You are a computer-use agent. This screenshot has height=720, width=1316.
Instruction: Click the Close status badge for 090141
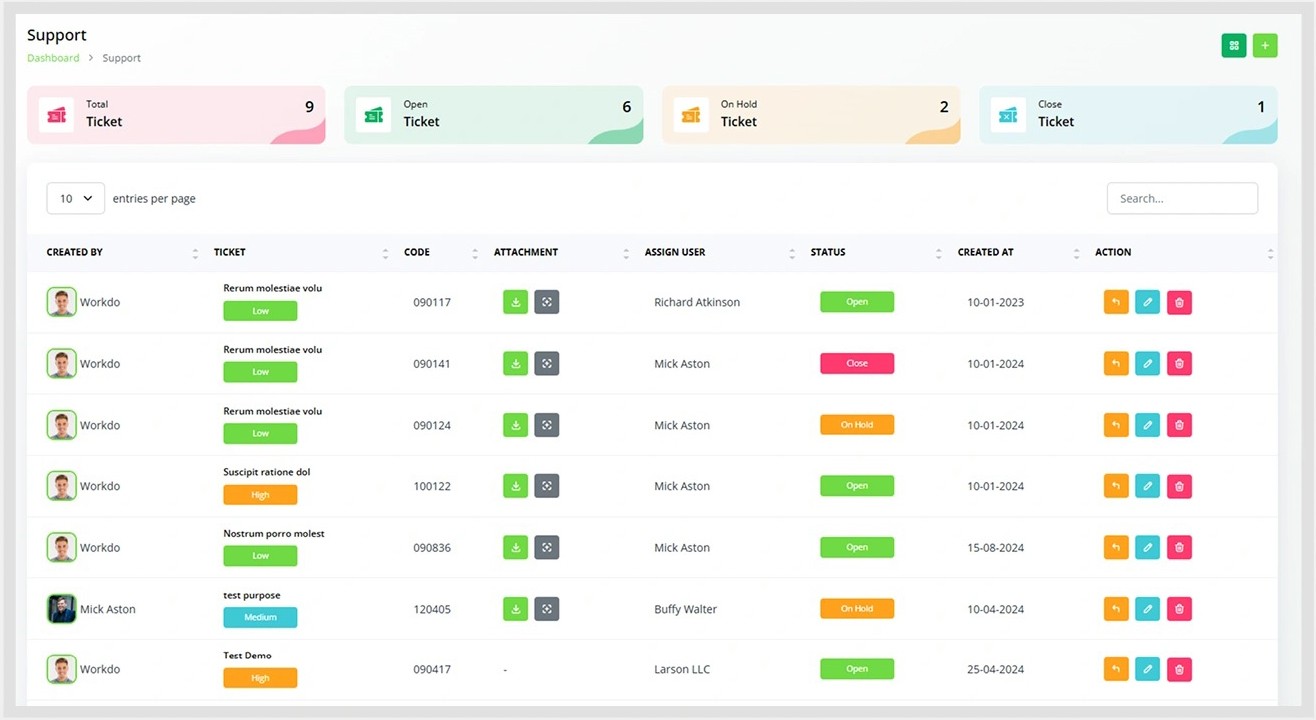click(x=857, y=364)
